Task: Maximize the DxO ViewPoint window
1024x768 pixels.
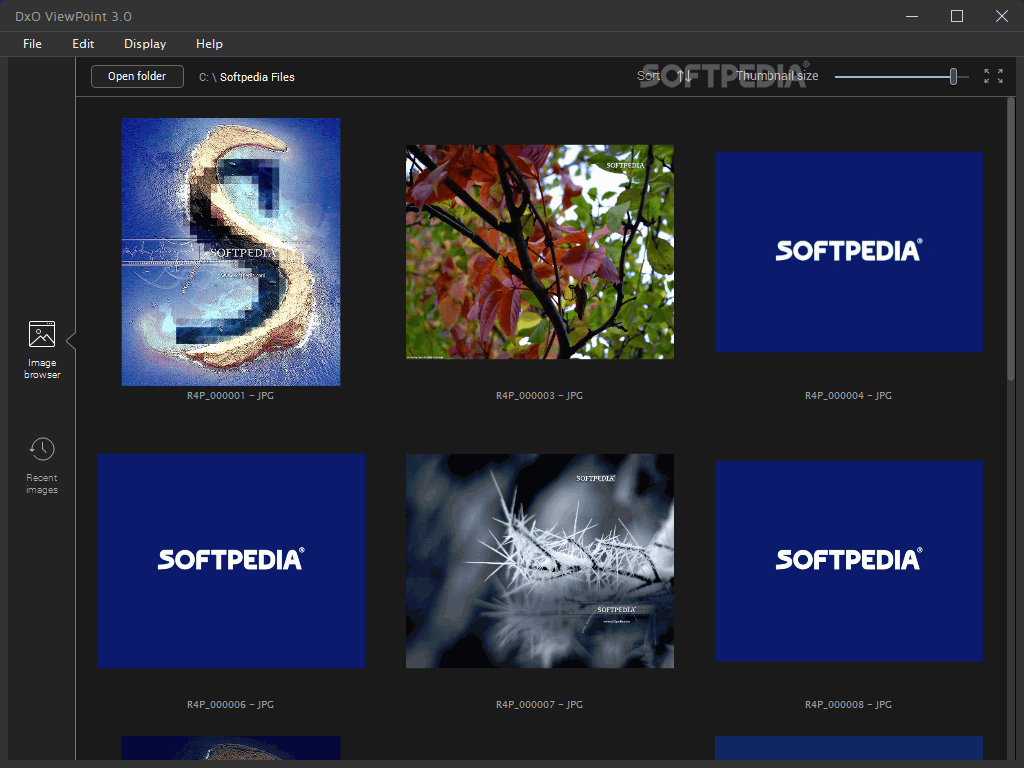Action: (x=957, y=16)
